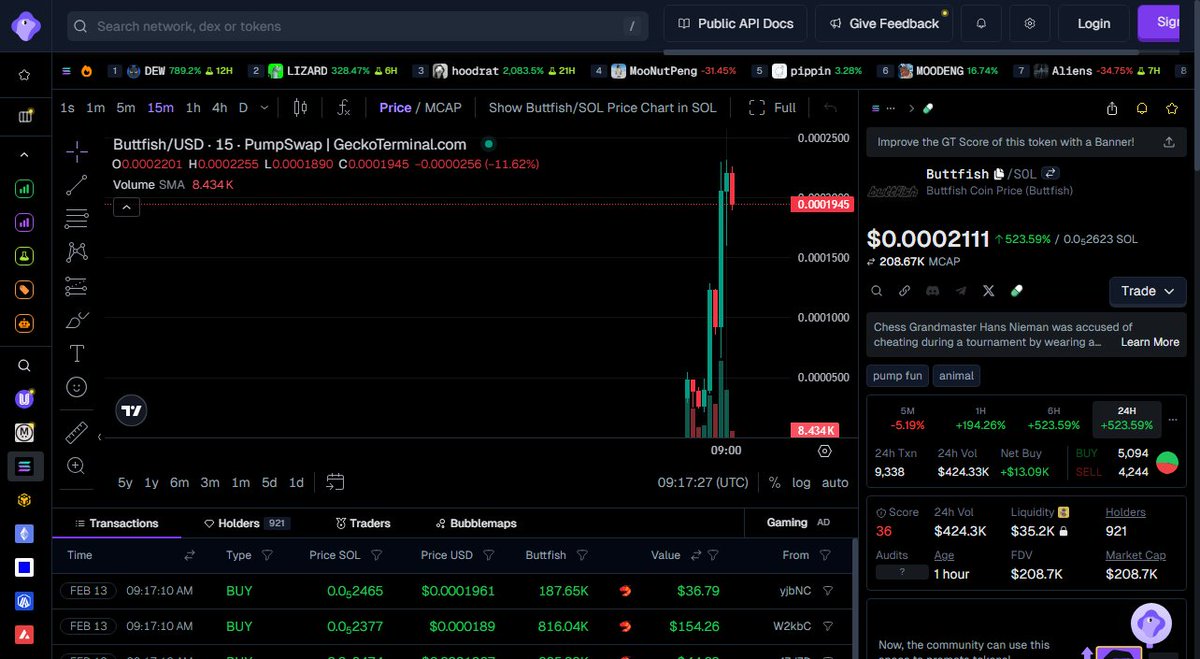Screen dimensions: 1200x659
Task: Click the Learn More link
Action: click(x=1148, y=341)
